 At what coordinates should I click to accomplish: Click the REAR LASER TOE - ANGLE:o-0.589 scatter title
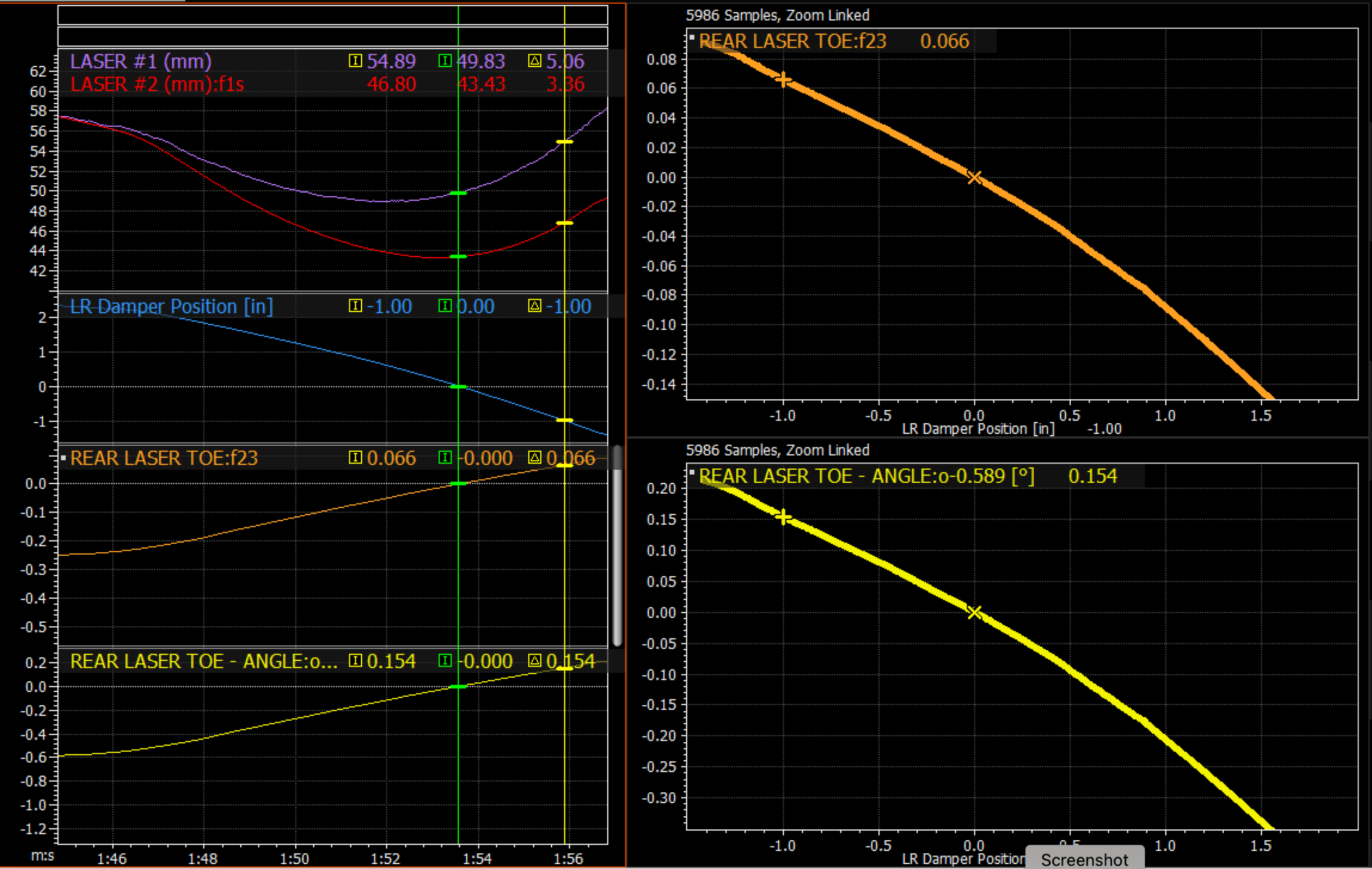click(866, 476)
